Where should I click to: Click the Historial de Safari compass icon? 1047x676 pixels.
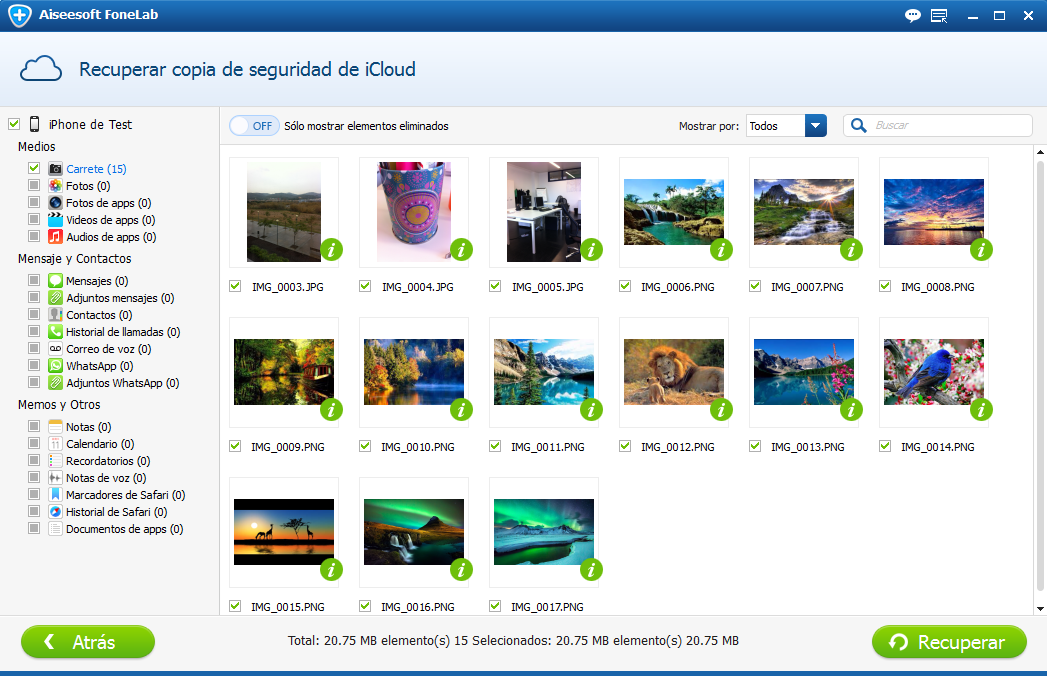[x=55, y=512]
